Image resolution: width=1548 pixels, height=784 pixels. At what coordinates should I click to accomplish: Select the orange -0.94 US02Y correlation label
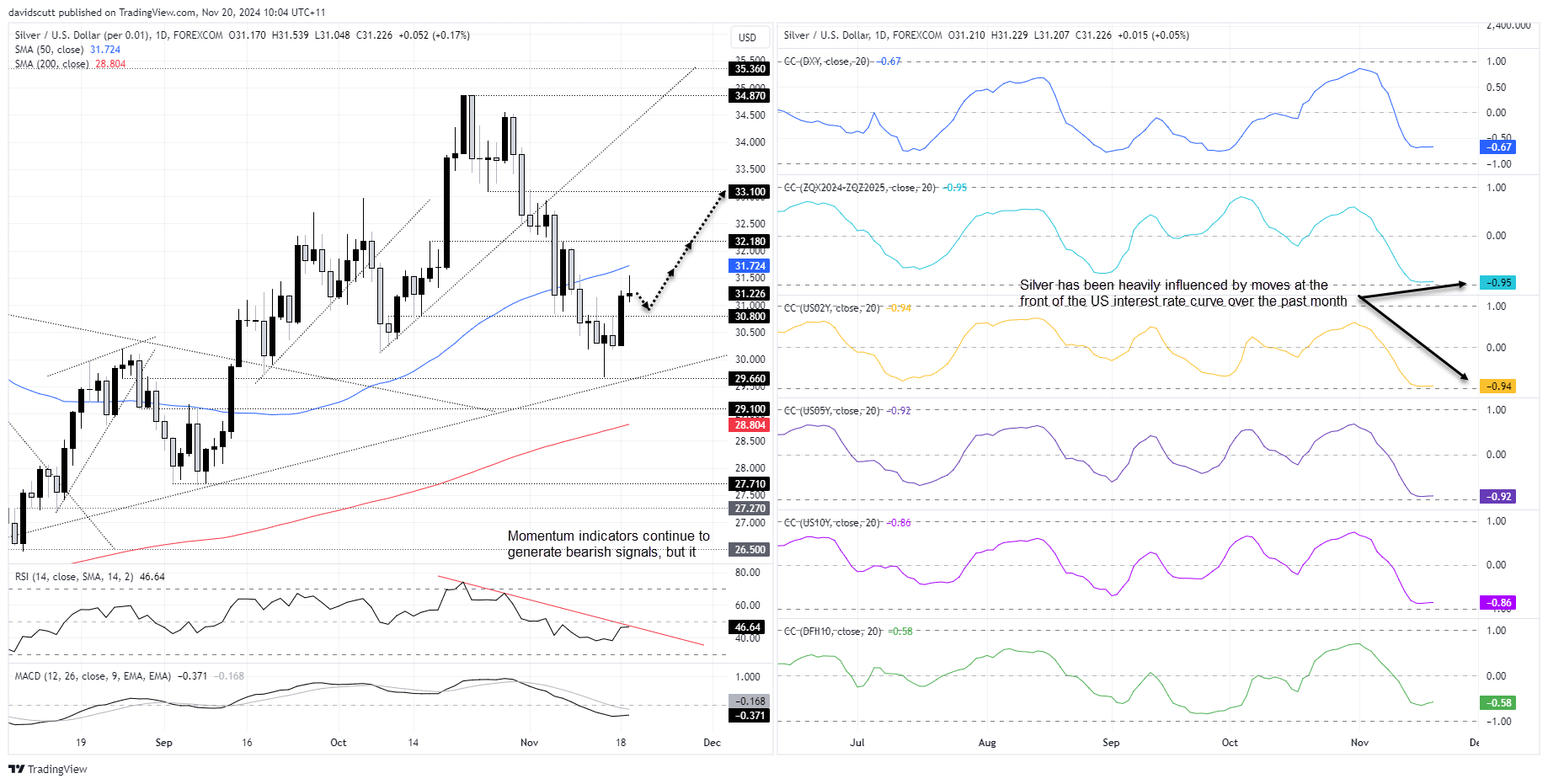click(1497, 387)
